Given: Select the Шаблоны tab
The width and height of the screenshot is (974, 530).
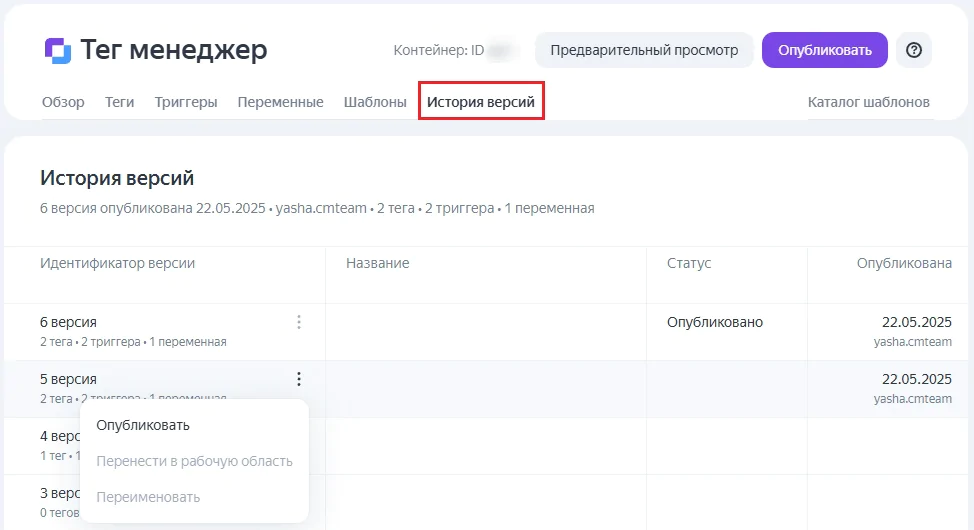Looking at the screenshot, I should [x=375, y=102].
